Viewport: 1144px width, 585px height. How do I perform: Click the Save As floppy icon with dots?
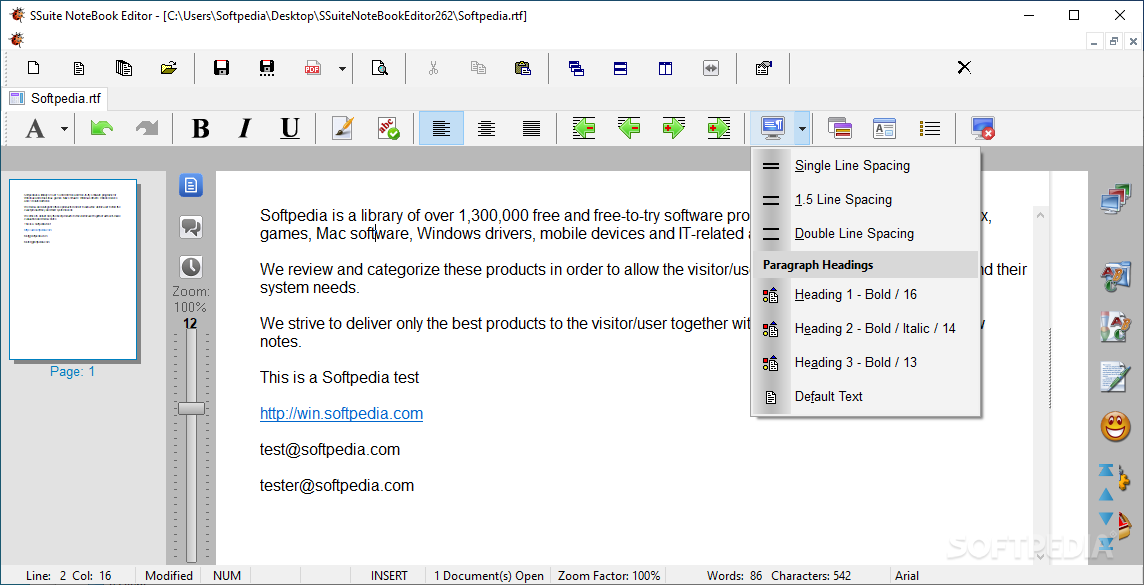coord(267,69)
